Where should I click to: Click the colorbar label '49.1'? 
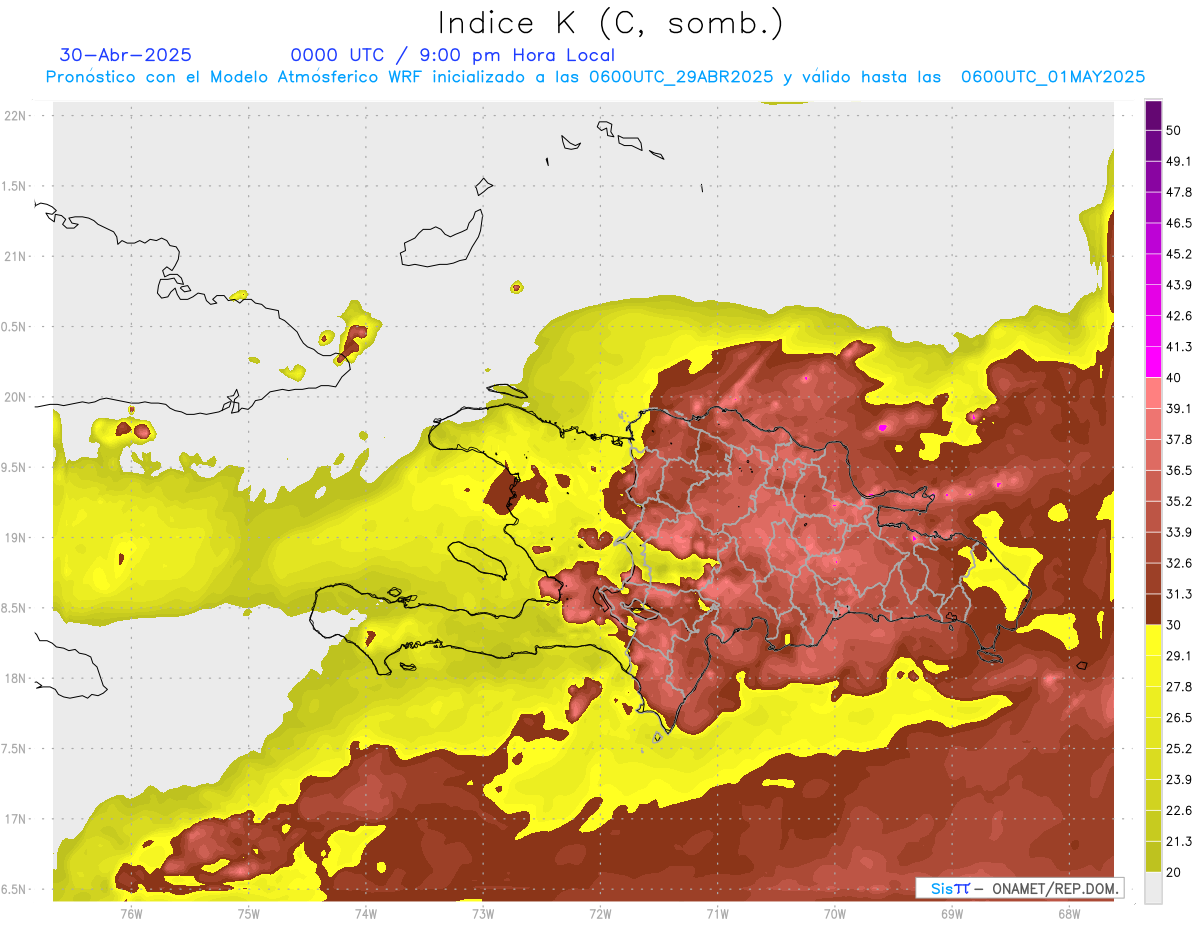1179,161
